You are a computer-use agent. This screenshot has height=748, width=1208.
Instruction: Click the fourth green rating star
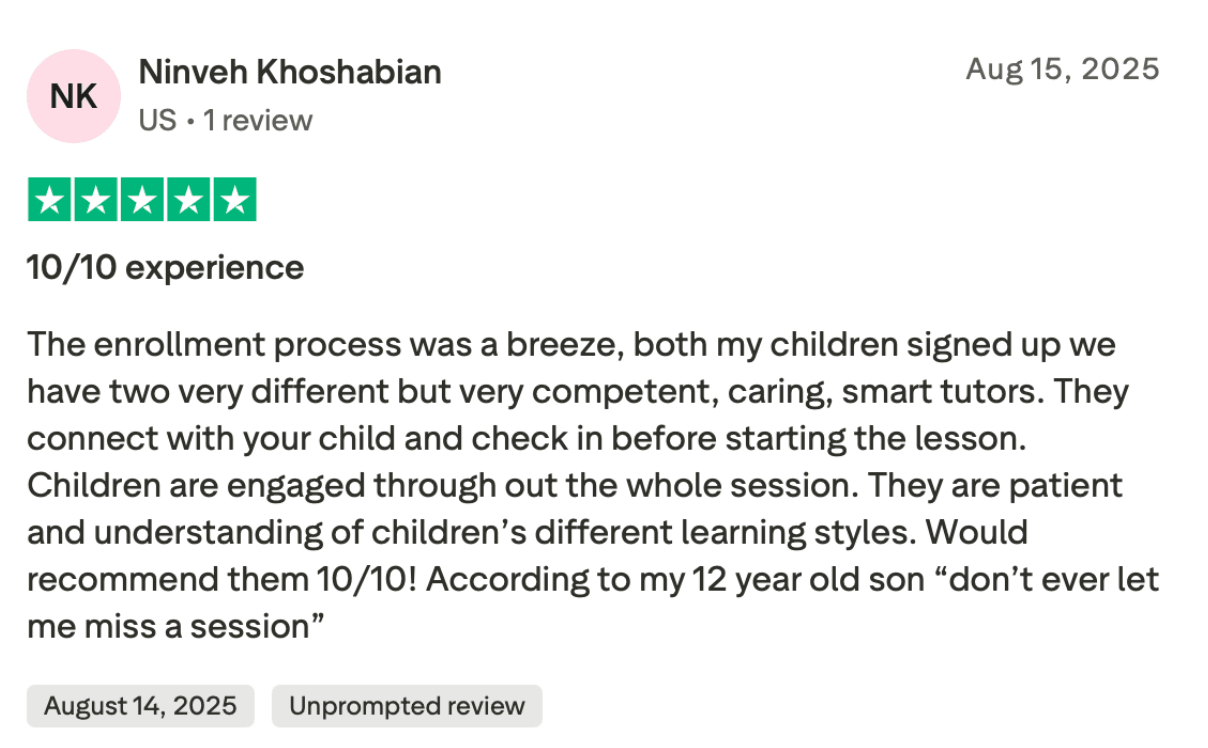click(x=188, y=200)
